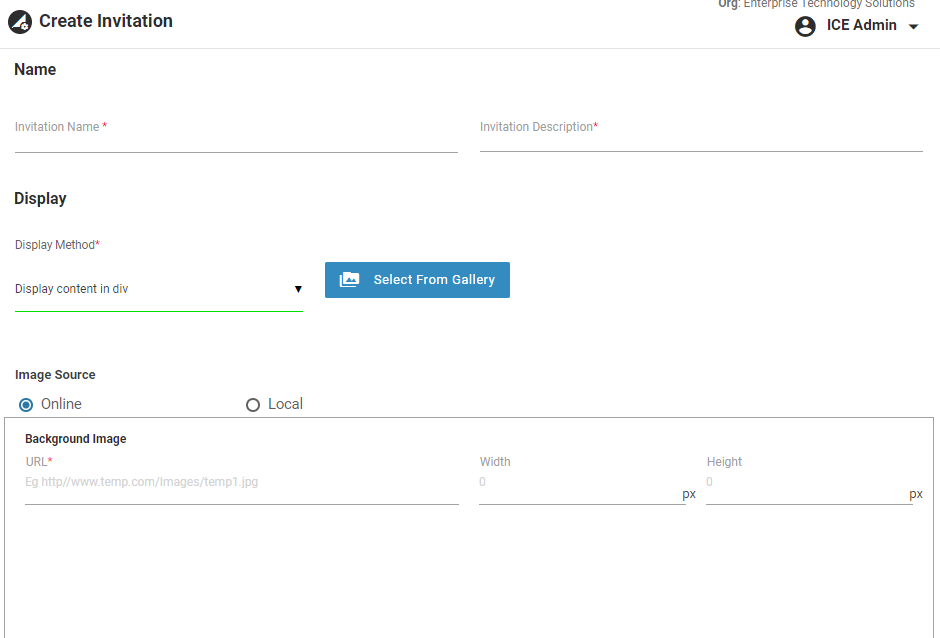Click the user avatar icon
The width and height of the screenshot is (940, 638).
coord(805,26)
